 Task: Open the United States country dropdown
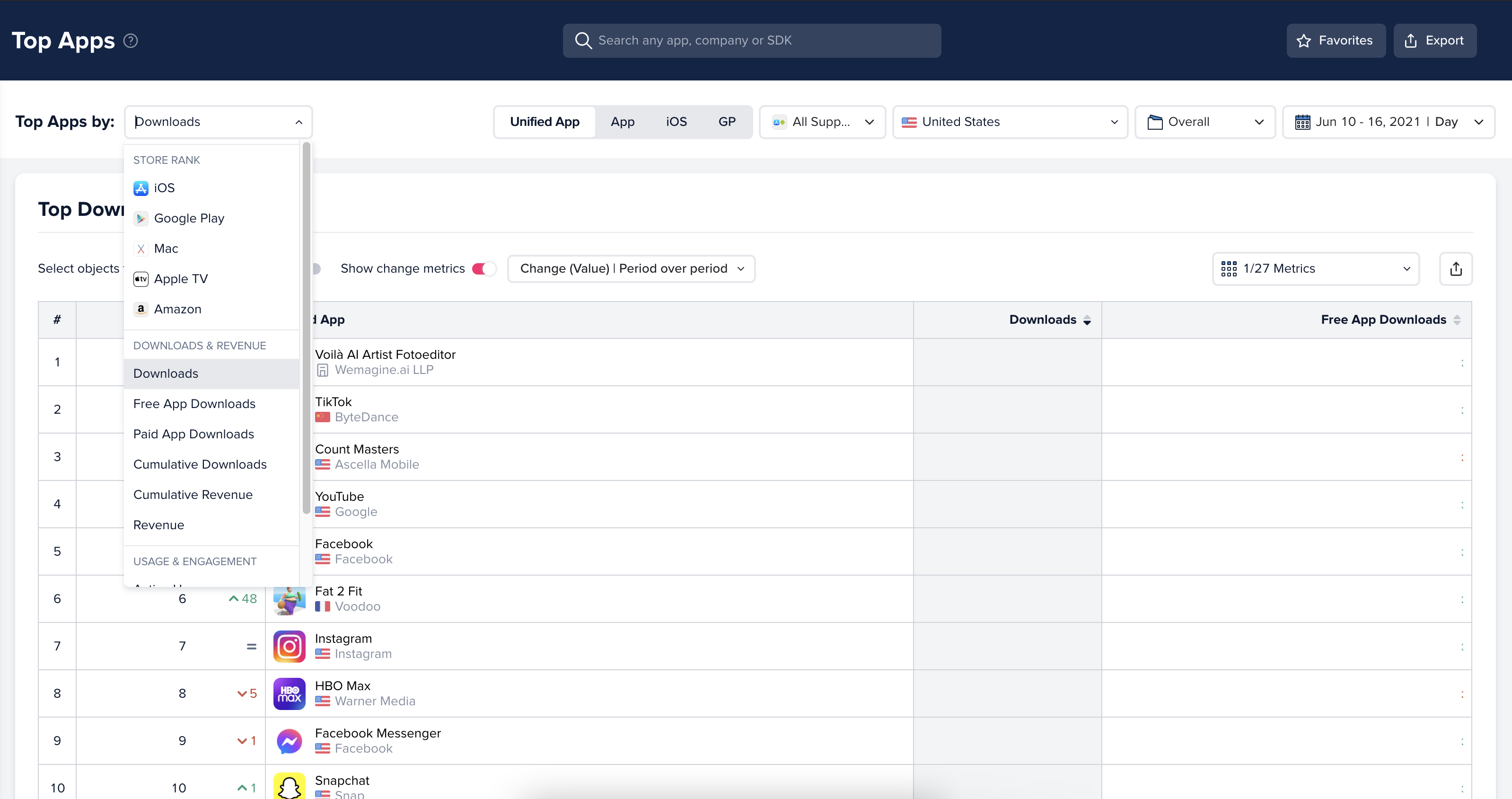1010,122
